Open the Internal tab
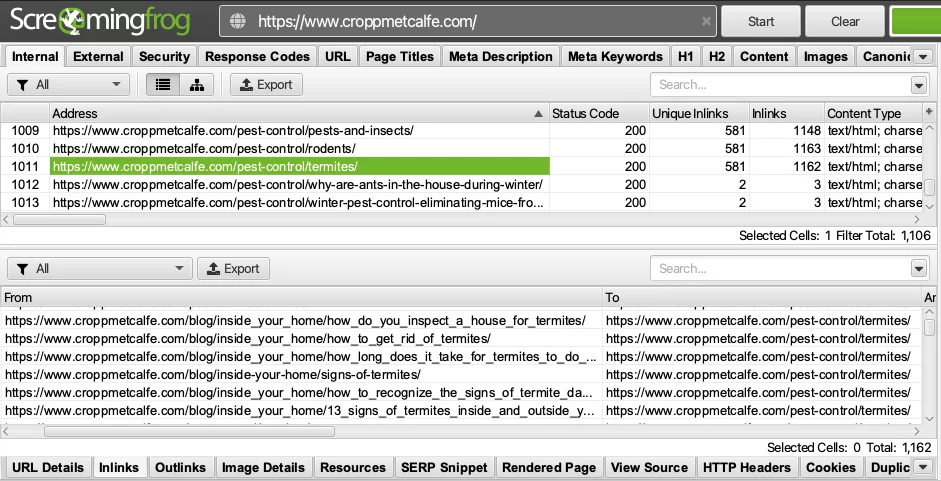 pos(35,56)
